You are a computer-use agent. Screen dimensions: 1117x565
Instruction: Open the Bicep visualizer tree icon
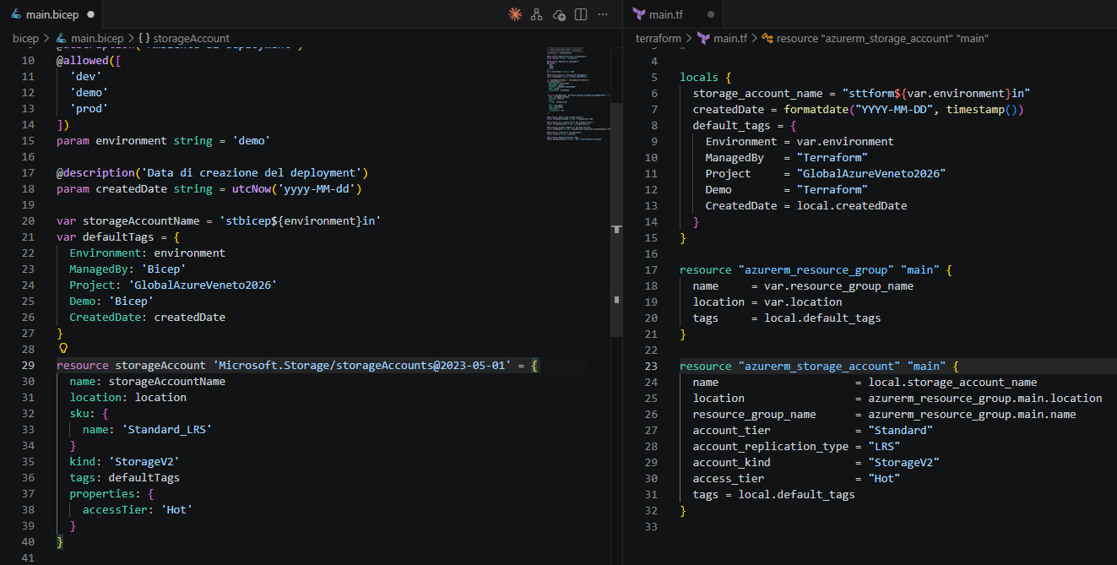click(536, 14)
